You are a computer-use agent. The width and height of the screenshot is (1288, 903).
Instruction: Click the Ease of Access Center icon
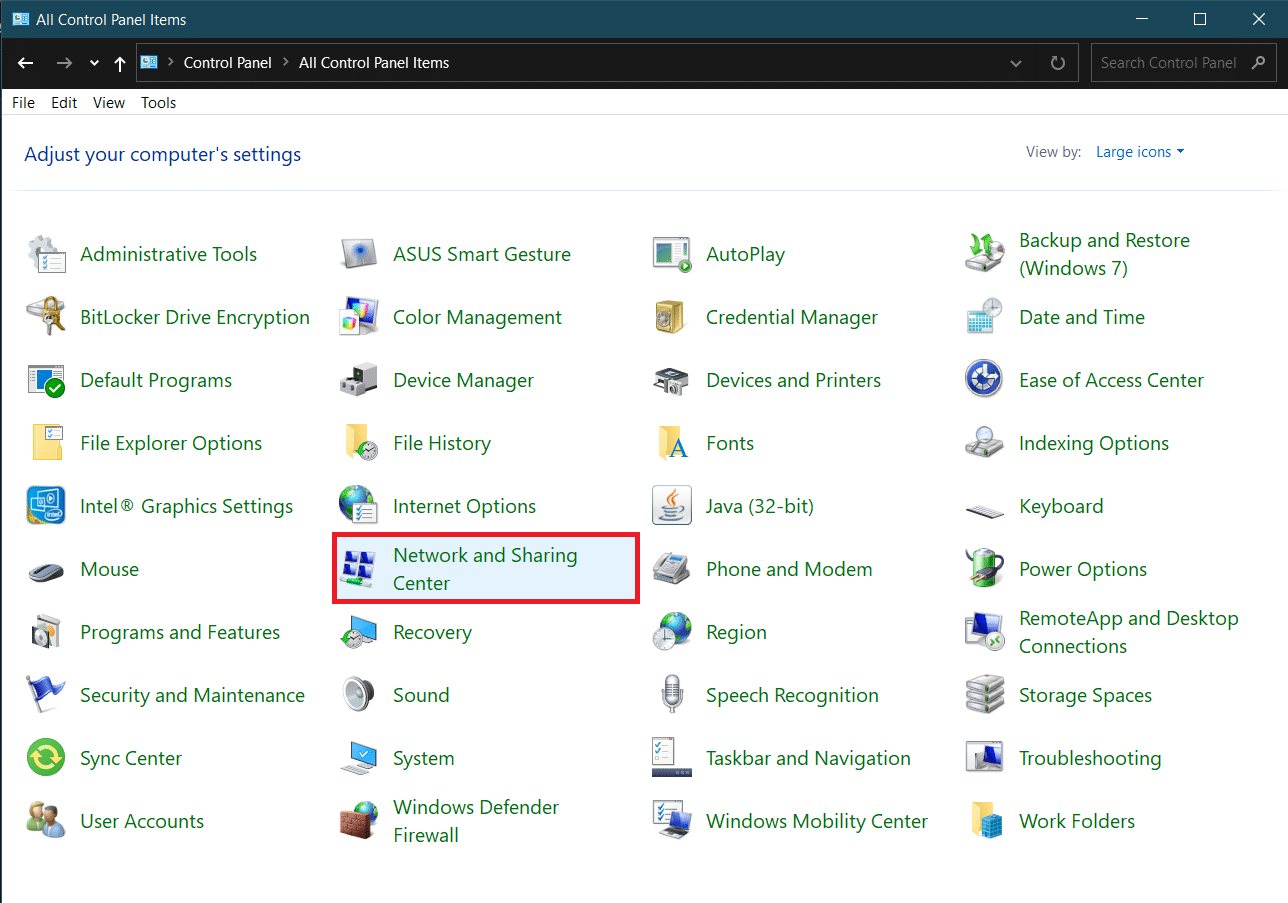[985, 380]
